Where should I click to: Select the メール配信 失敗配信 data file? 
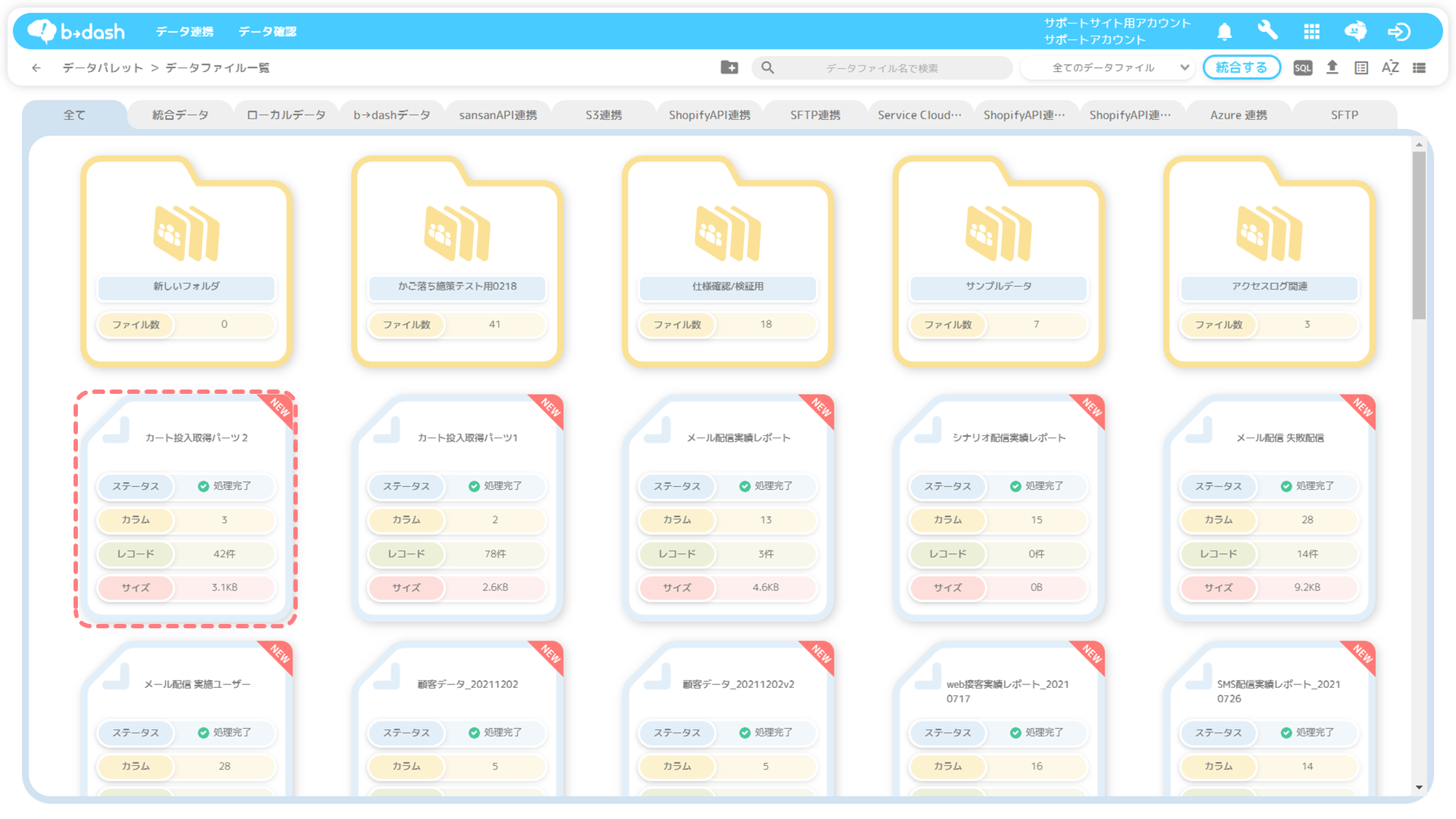click(x=1270, y=508)
